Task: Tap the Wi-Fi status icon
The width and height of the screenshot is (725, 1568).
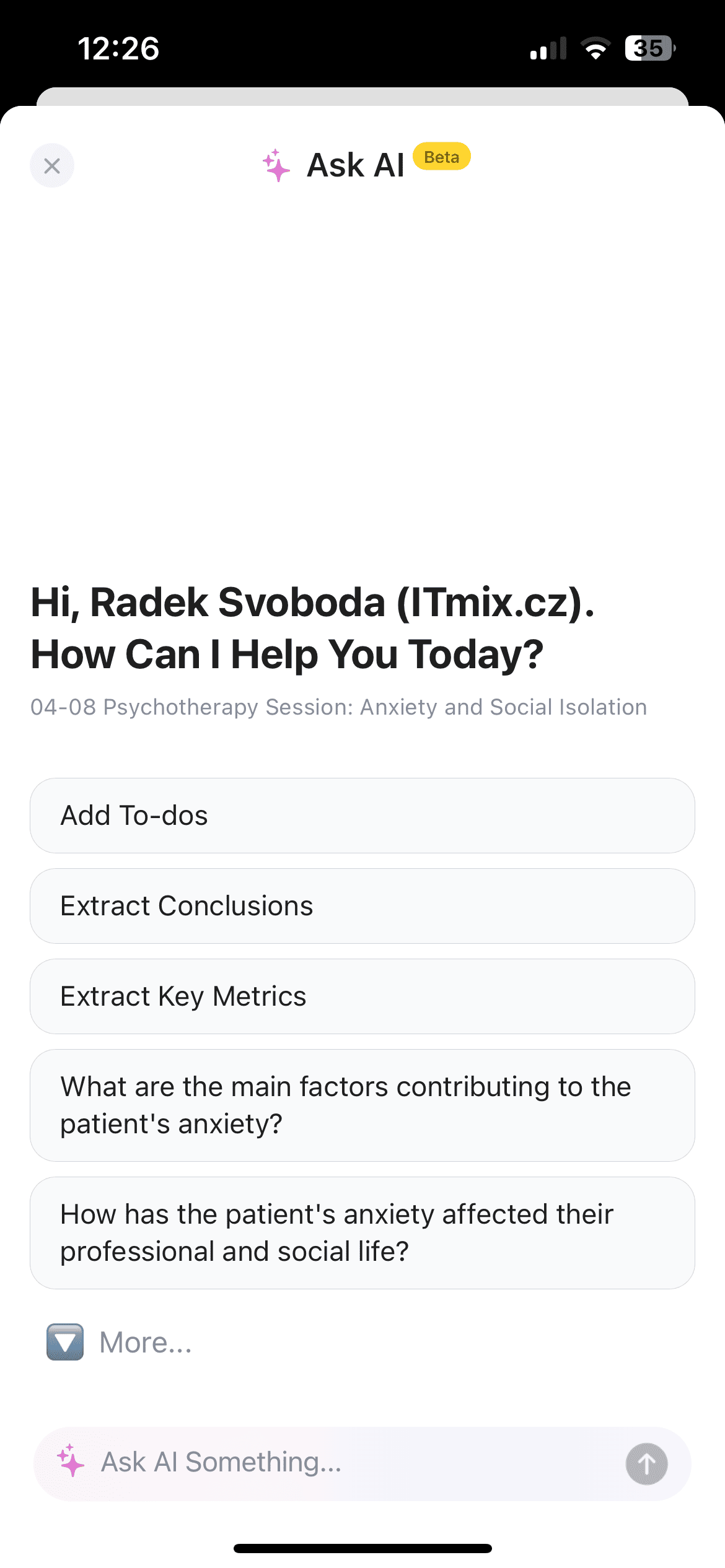Action: (x=595, y=48)
